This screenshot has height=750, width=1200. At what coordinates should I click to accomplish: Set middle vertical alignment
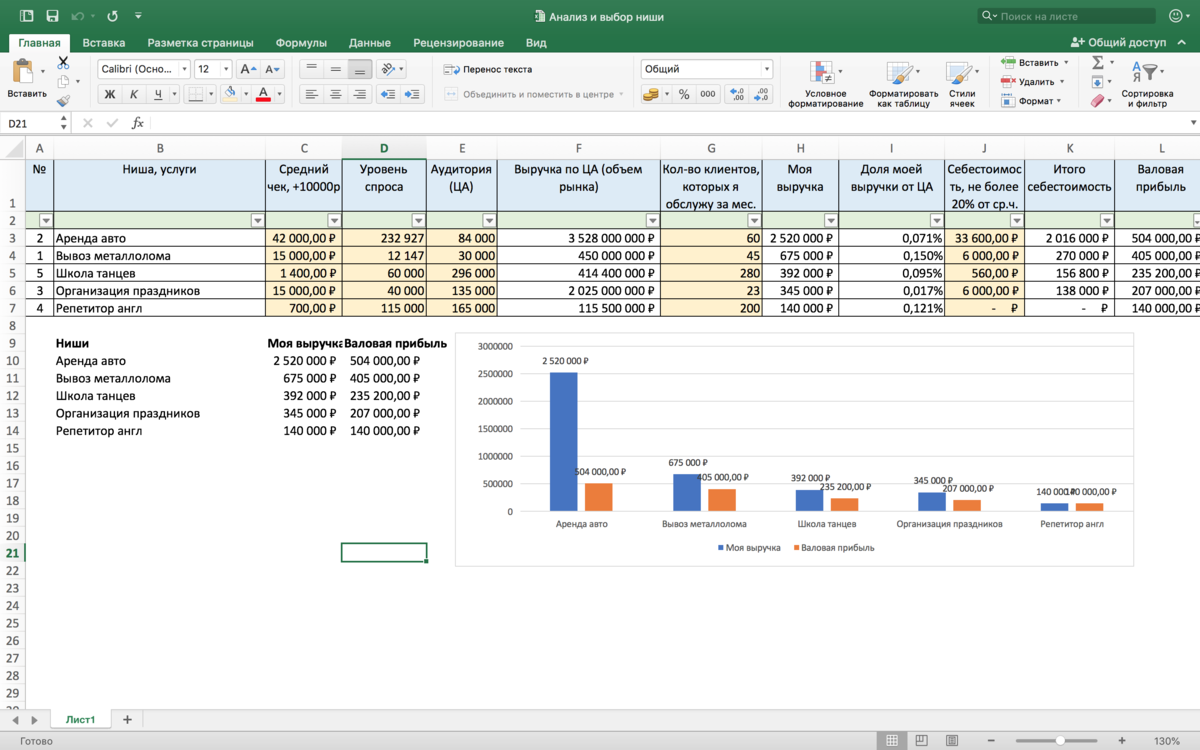coord(336,69)
